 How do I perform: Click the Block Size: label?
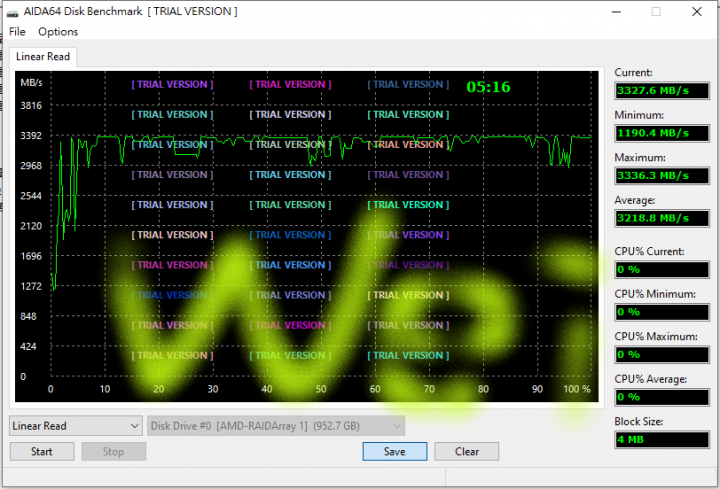point(638,422)
